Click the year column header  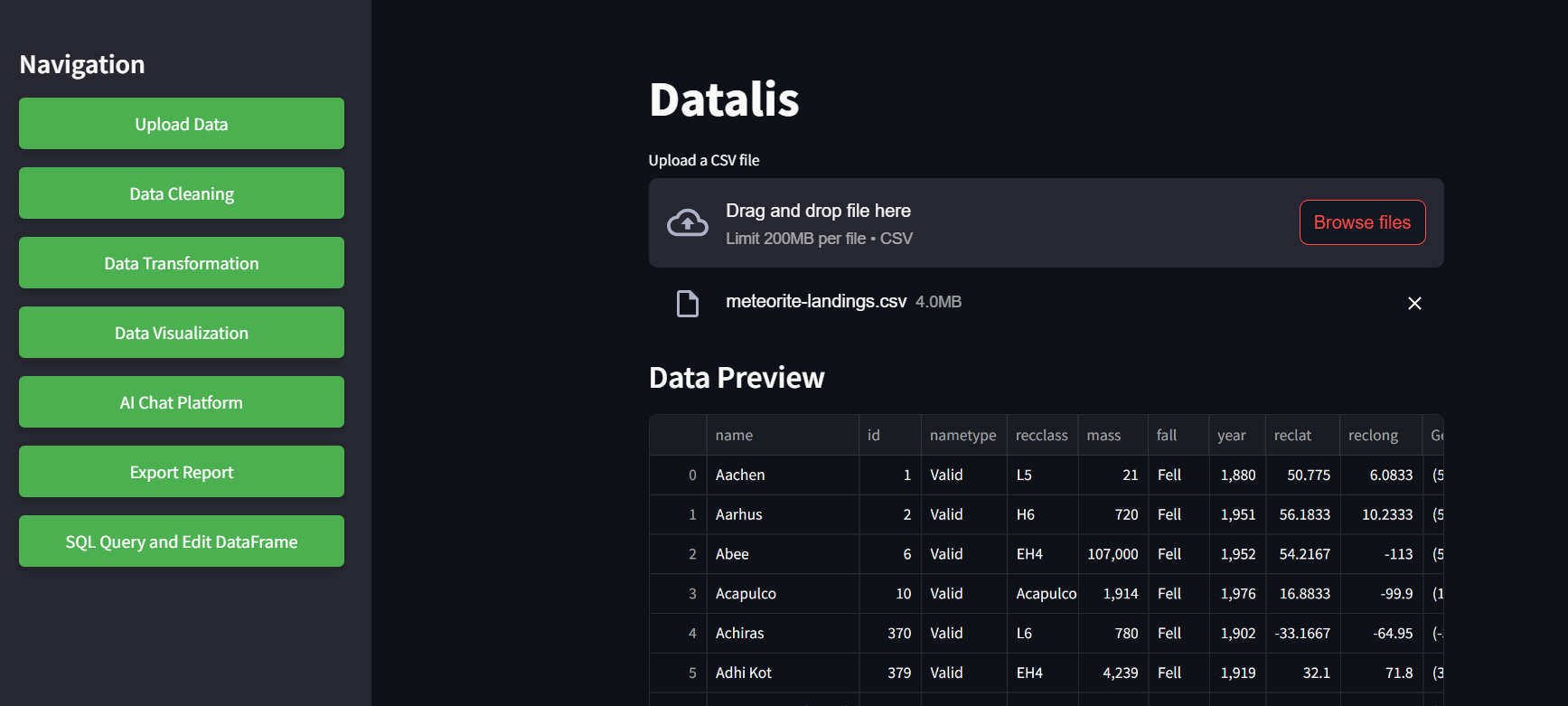(1237, 435)
